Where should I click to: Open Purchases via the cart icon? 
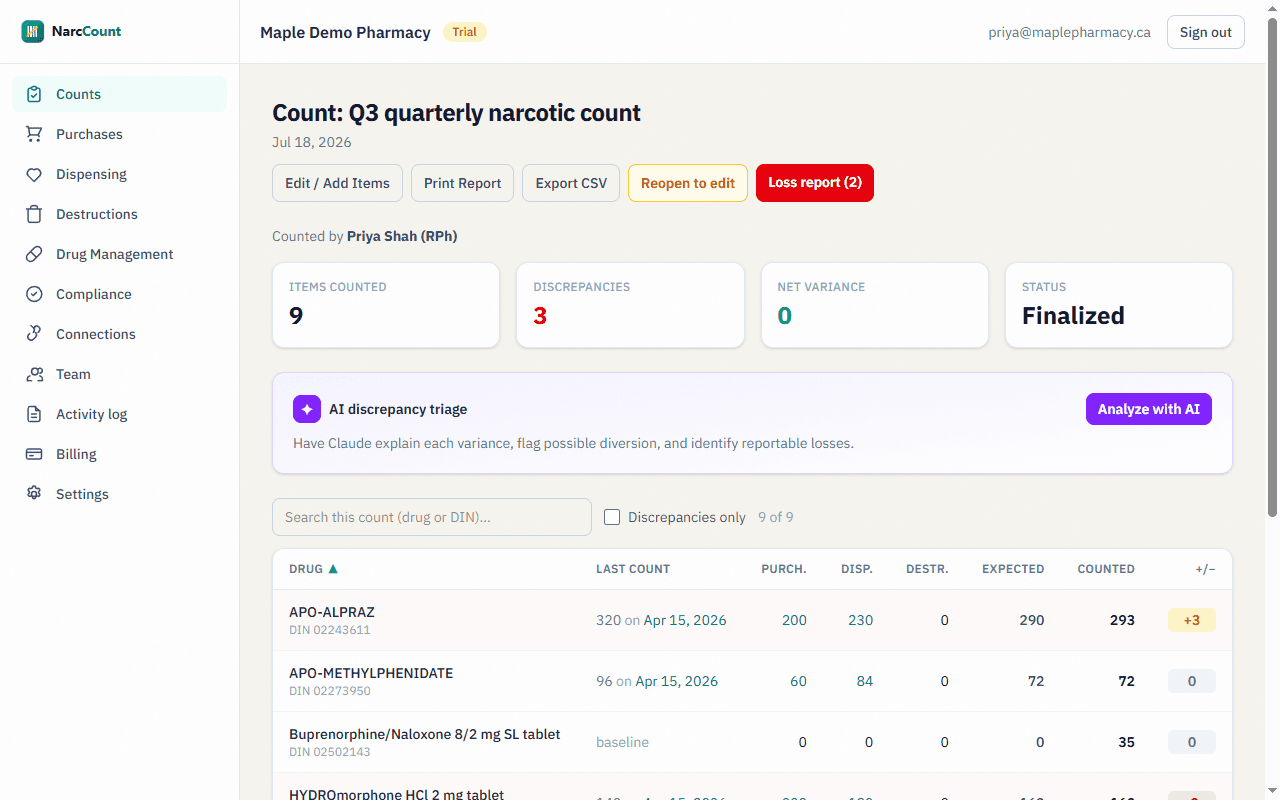(x=34, y=134)
